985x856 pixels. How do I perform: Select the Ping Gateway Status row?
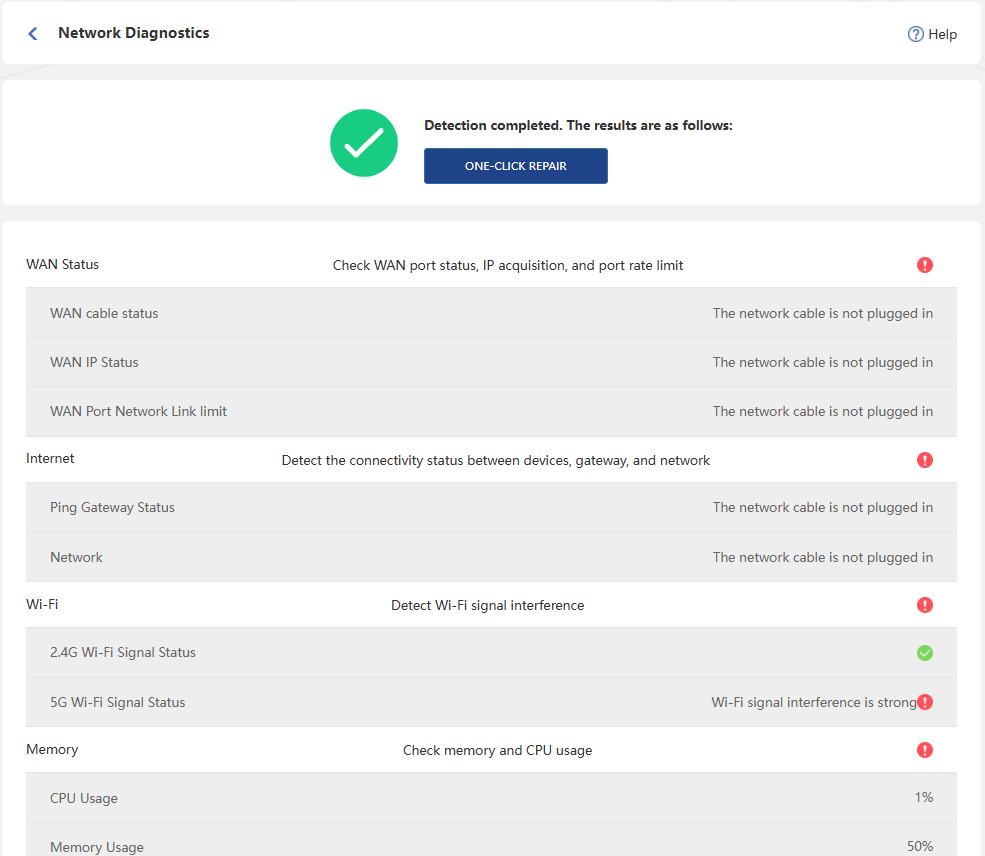[x=491, y=507]
